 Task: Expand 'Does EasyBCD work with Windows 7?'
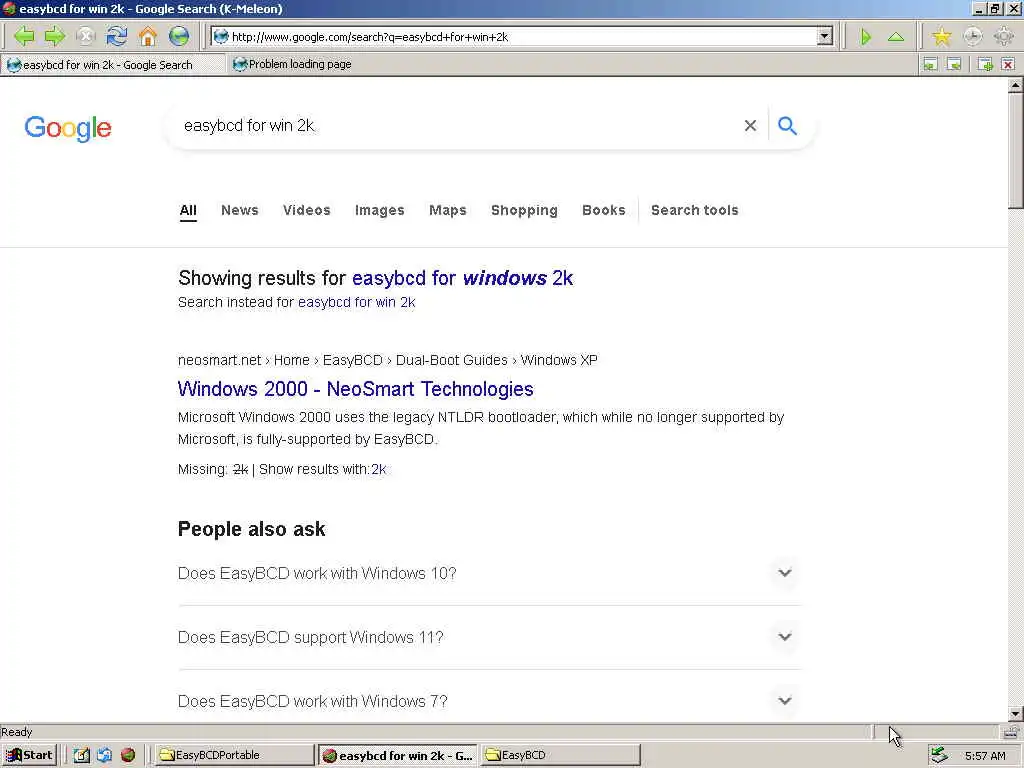[x=489, y=701]
